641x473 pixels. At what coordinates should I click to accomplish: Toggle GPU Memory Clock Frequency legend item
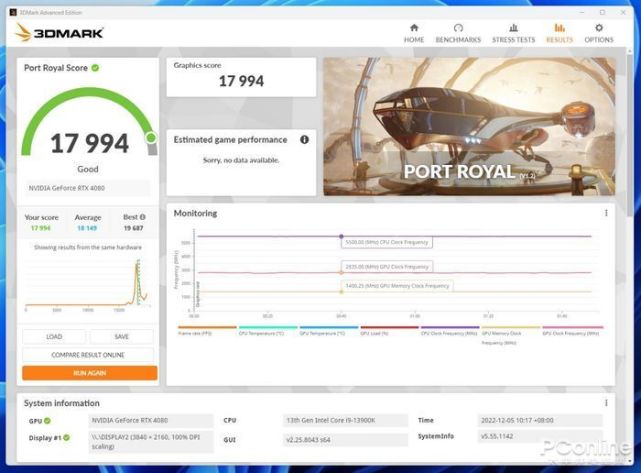[x=511, y=335]
